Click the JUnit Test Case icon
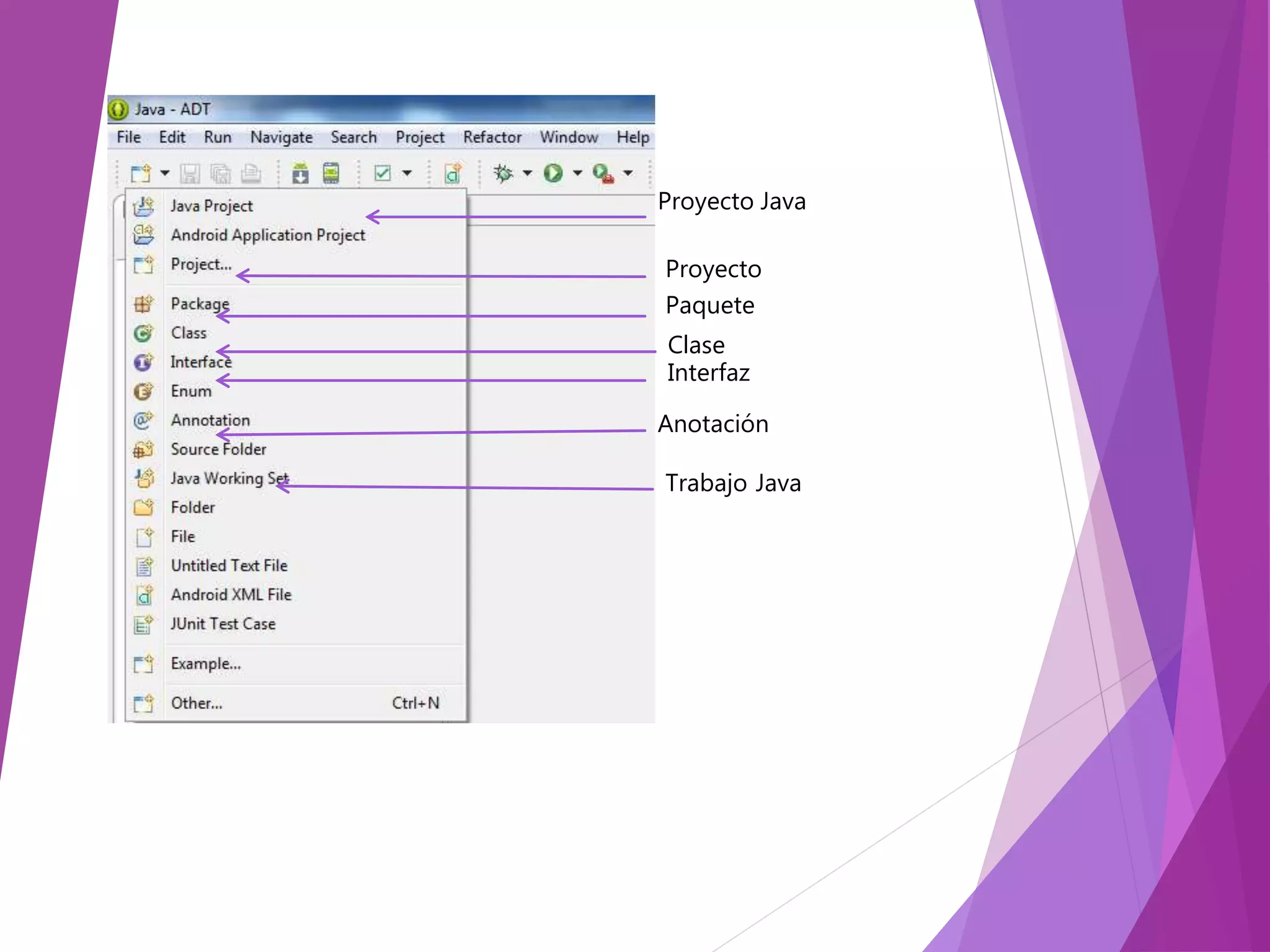Viewport: 1270px width, 952px height. tap(143, 624)
